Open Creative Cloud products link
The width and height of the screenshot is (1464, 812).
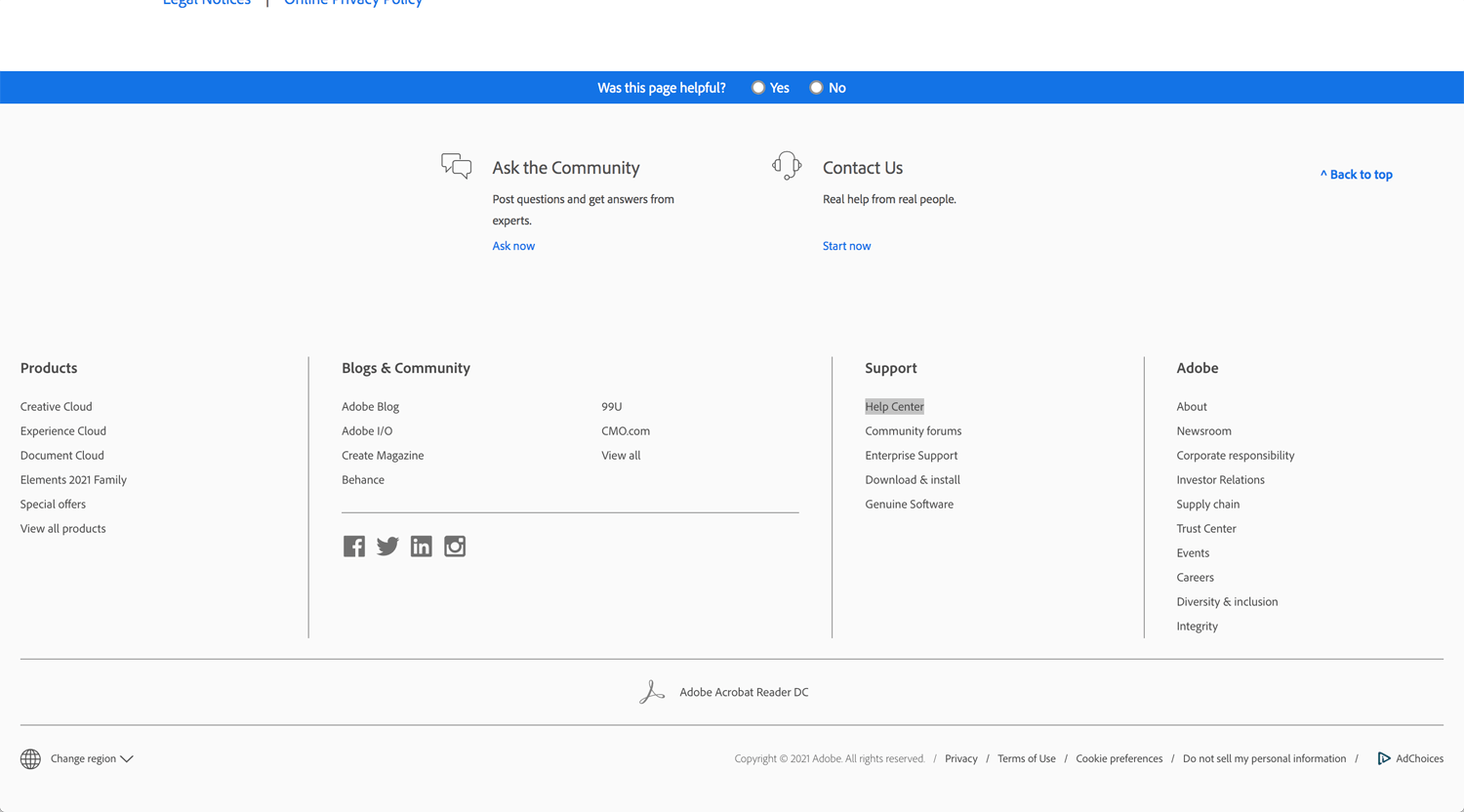57,407
